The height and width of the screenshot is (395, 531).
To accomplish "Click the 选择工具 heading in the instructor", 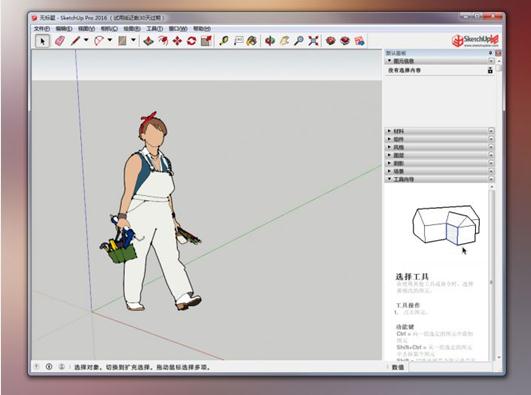I will pos(412,276).
